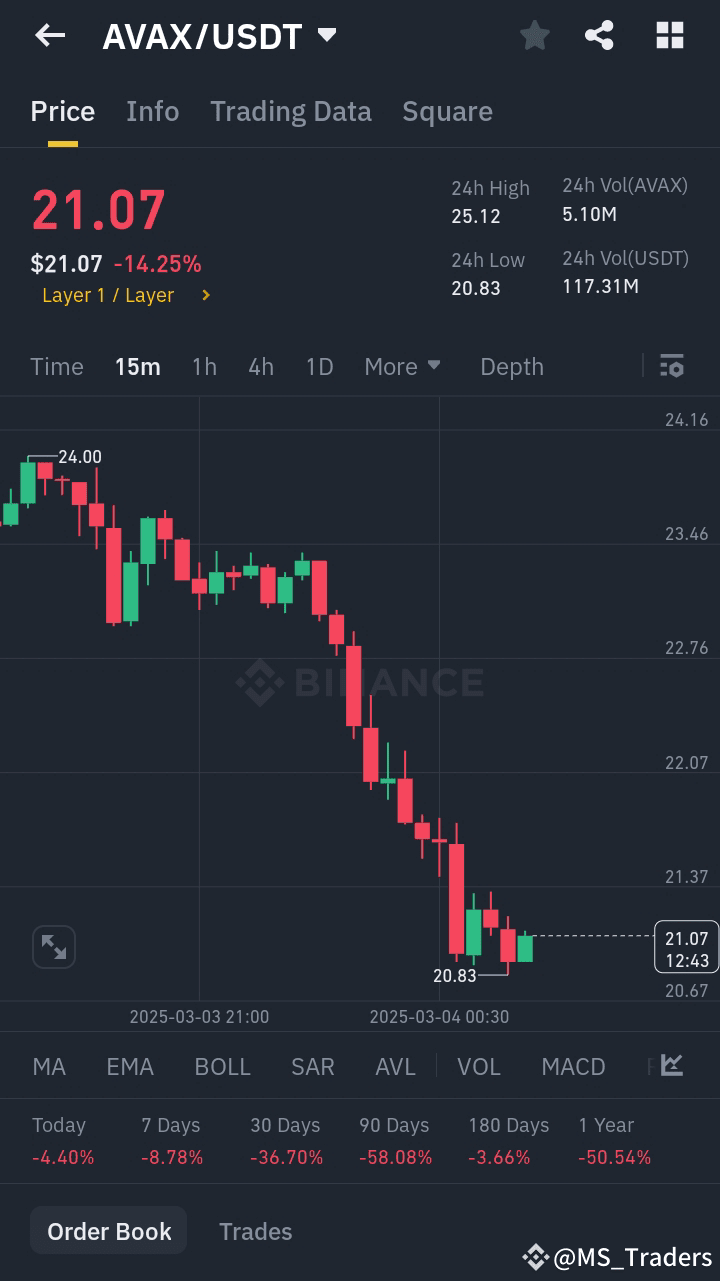Switch to the Trading Data tab

[x=290, y=111]
